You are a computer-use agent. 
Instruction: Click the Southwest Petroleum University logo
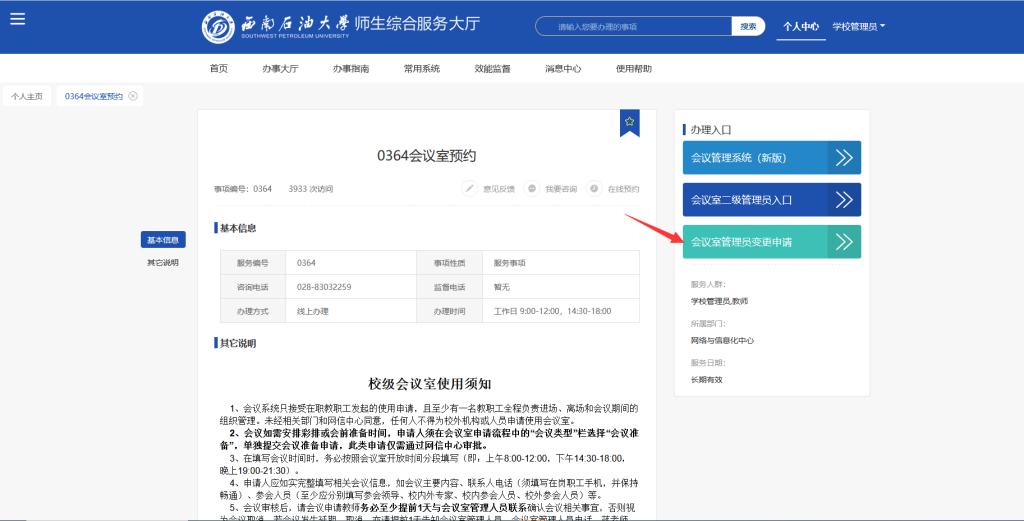tap(219, 26)
